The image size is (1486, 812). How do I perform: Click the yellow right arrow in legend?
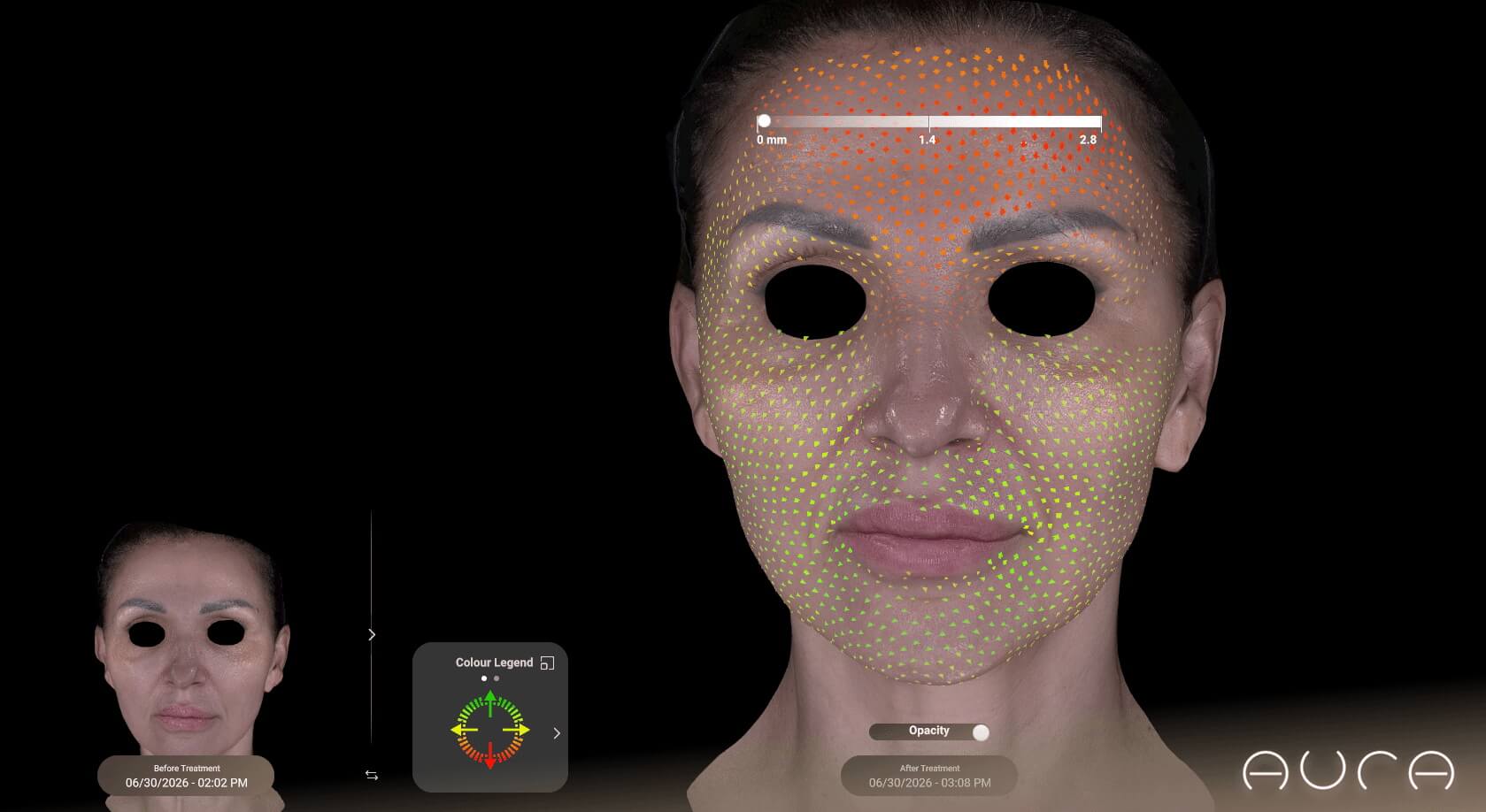pyautogui.click(x=516, y=730)
